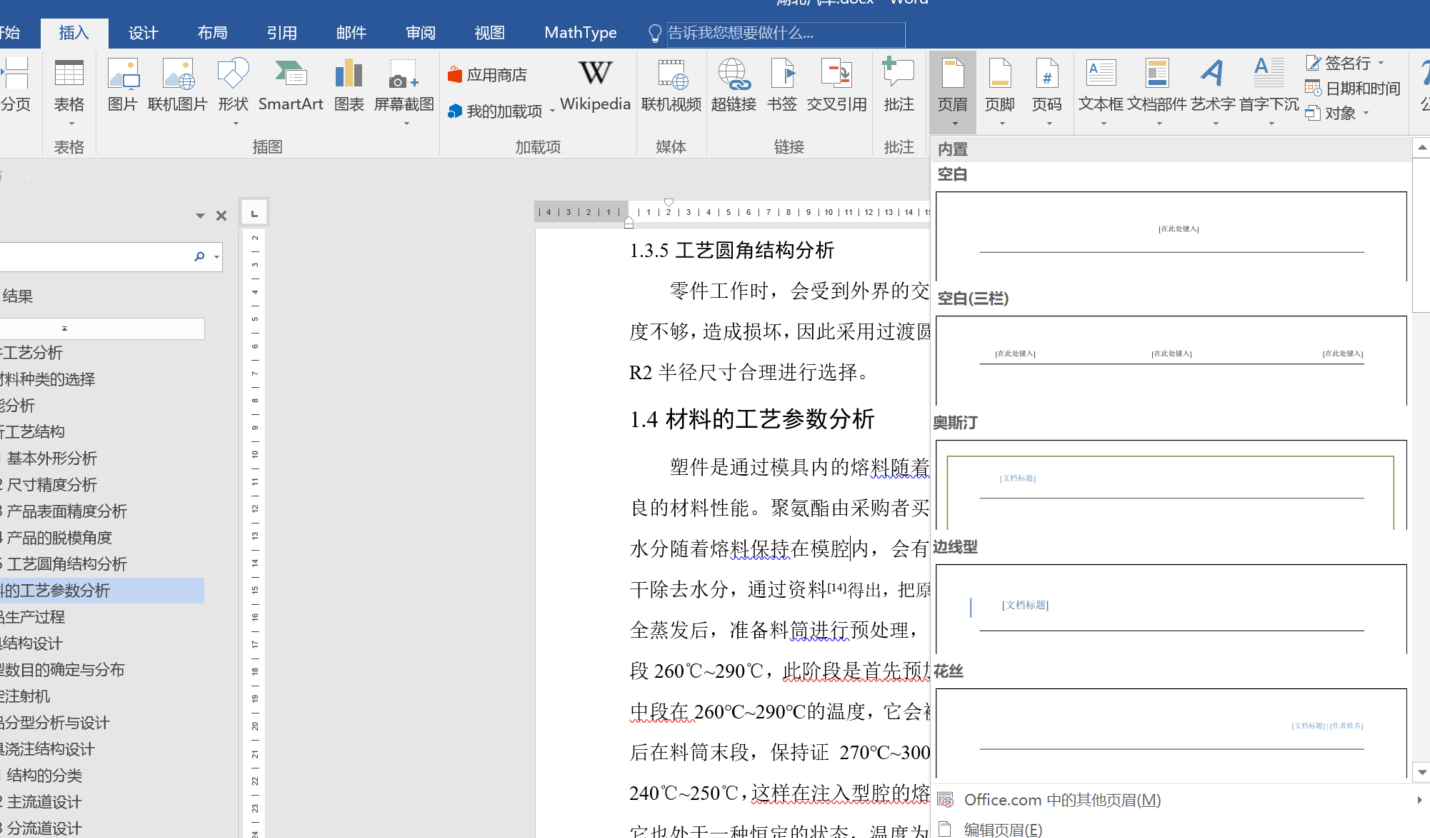Insert a Cross-reference

(x=837, y=87)
